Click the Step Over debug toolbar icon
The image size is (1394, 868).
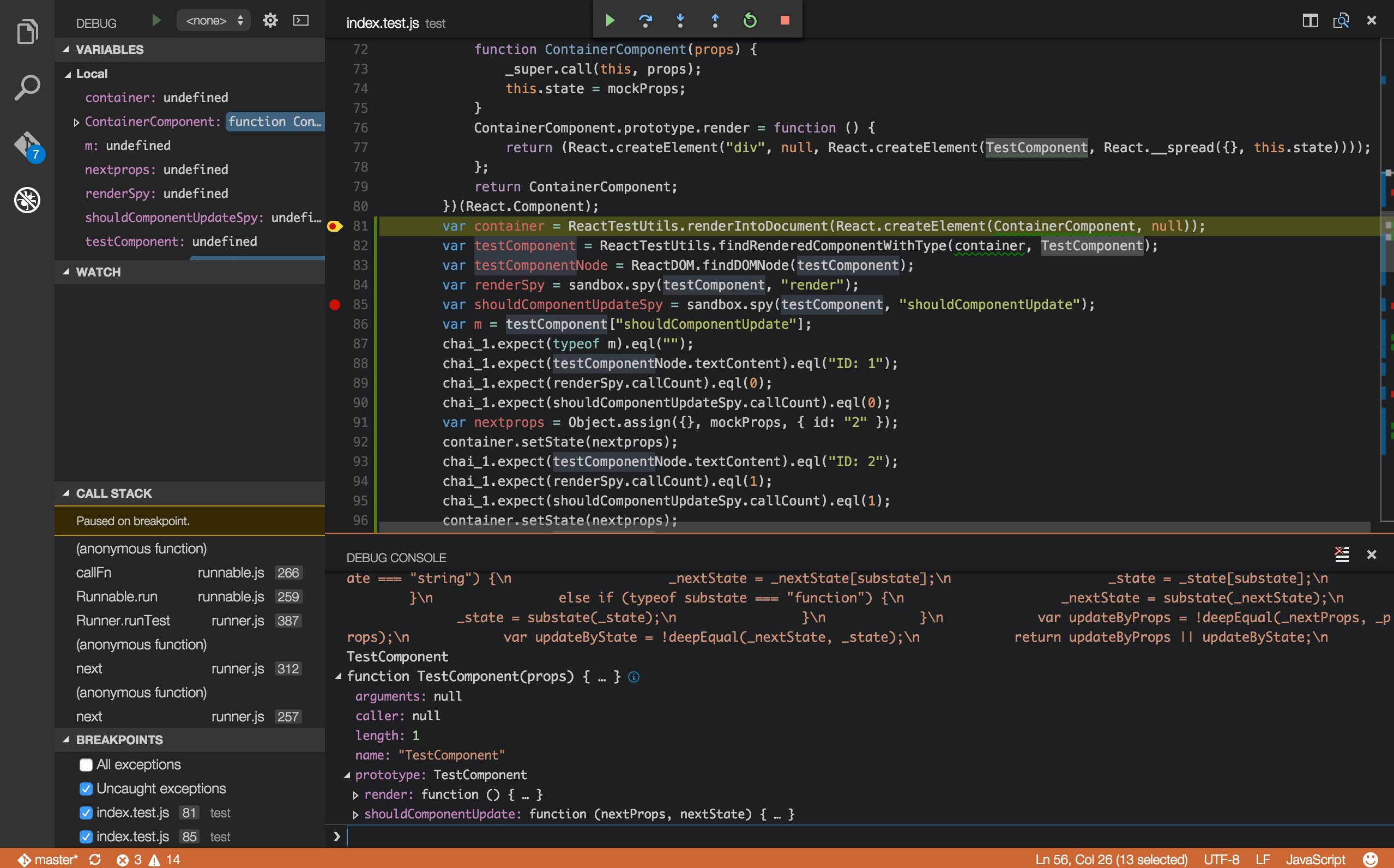(x=645, y=20)
